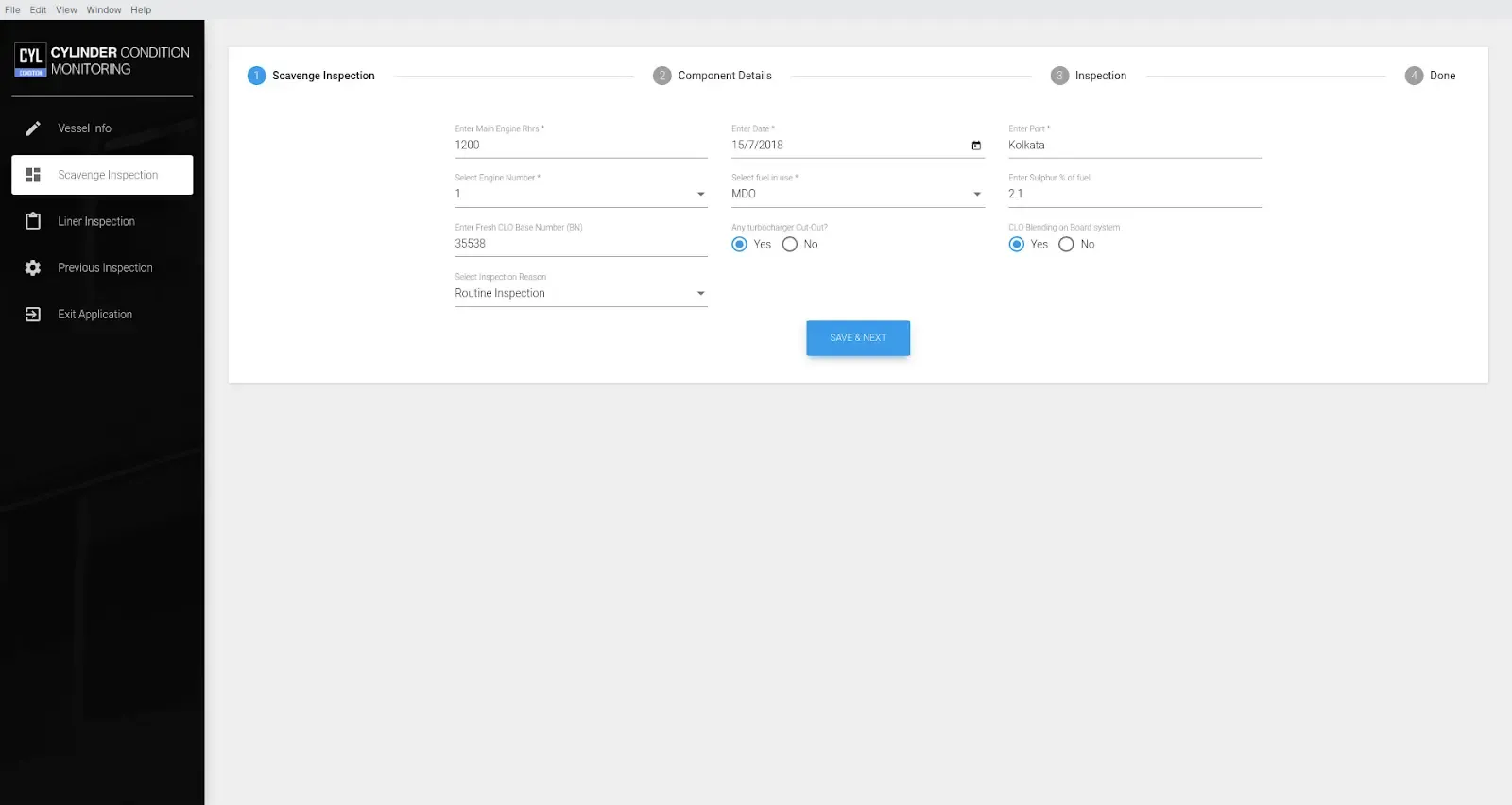This screenshot has width=1512, height=805.
Task: Select Yes for turbocharger Cut-Out
Action: 740,245
